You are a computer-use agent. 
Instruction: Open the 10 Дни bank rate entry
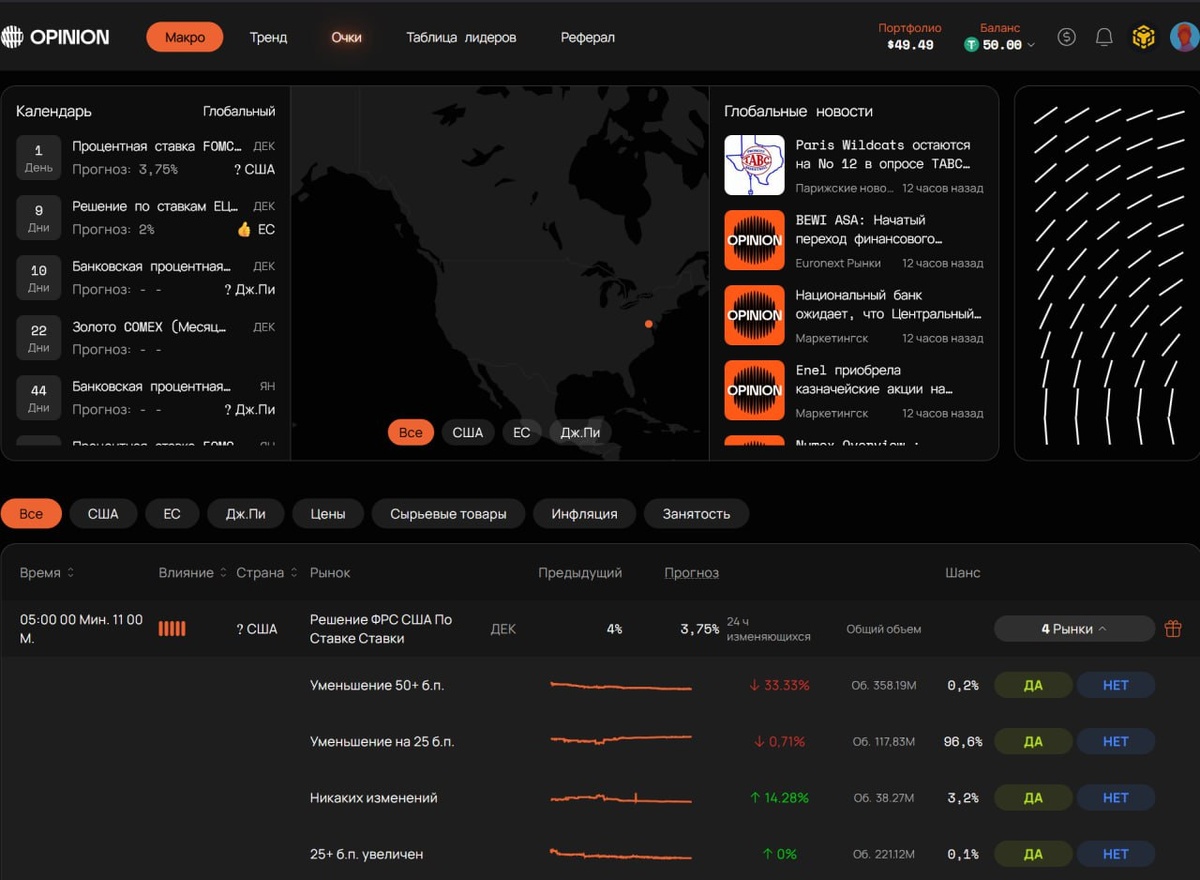point(145,278)
